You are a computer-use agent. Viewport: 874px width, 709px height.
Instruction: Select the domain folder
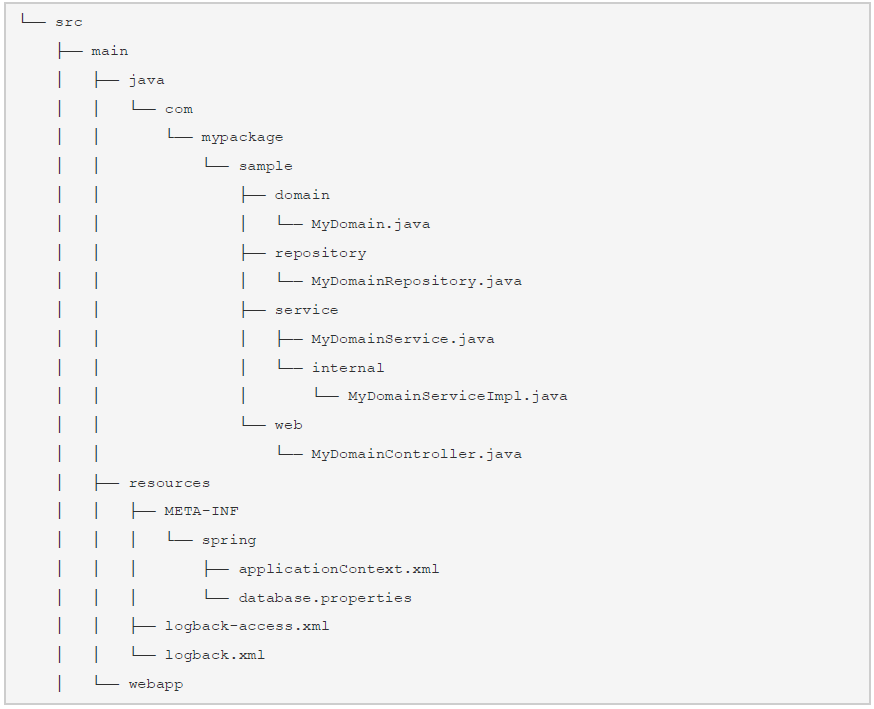[302, 195]
